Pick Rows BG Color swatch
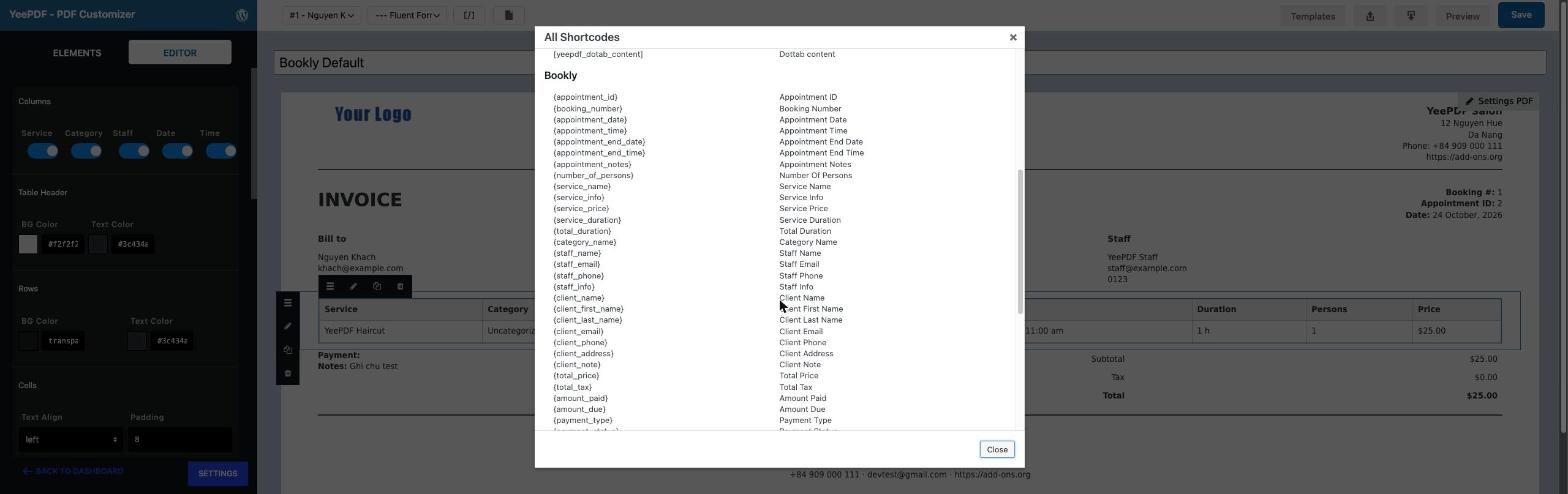Viewport: 1568px width, 494px height. click(28, 341)
